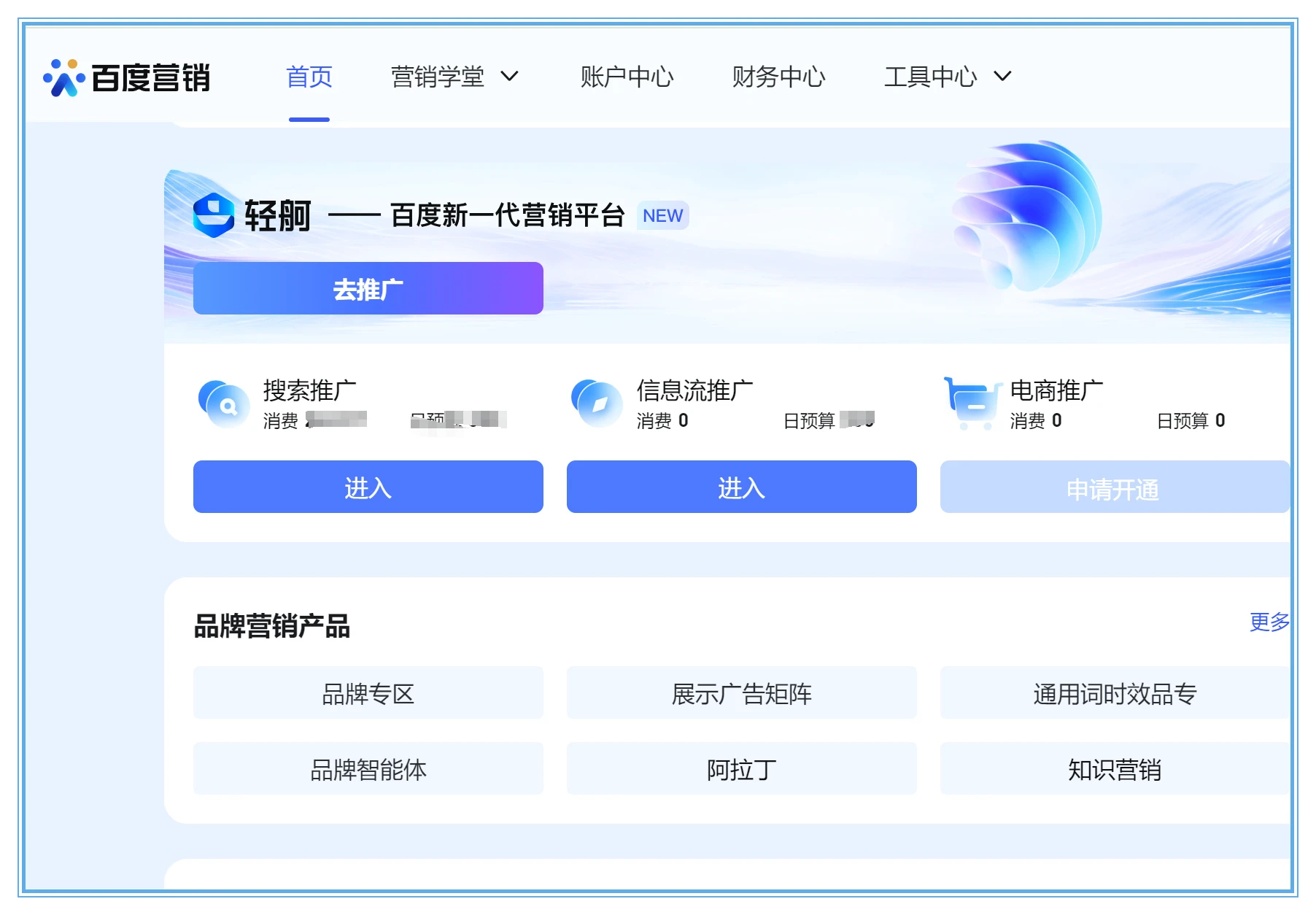Open the 知识营销 product
The height and width of the screenshot is (915, 1316).
coord(1115,768)
